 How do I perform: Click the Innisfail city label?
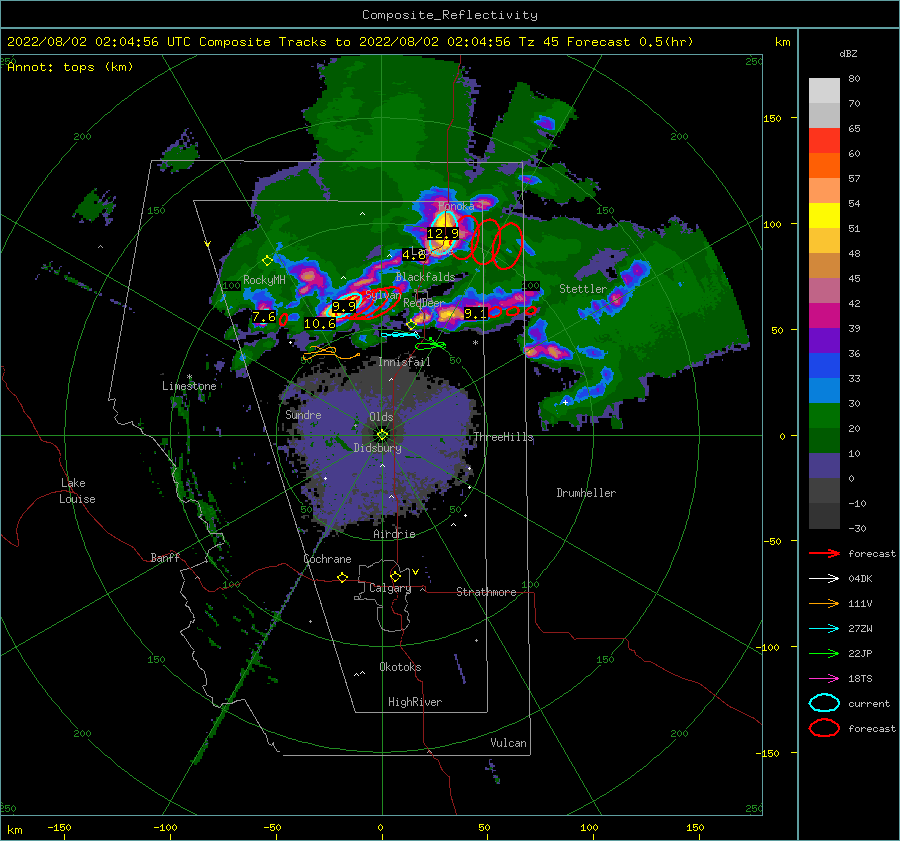(x=404, y=362)
